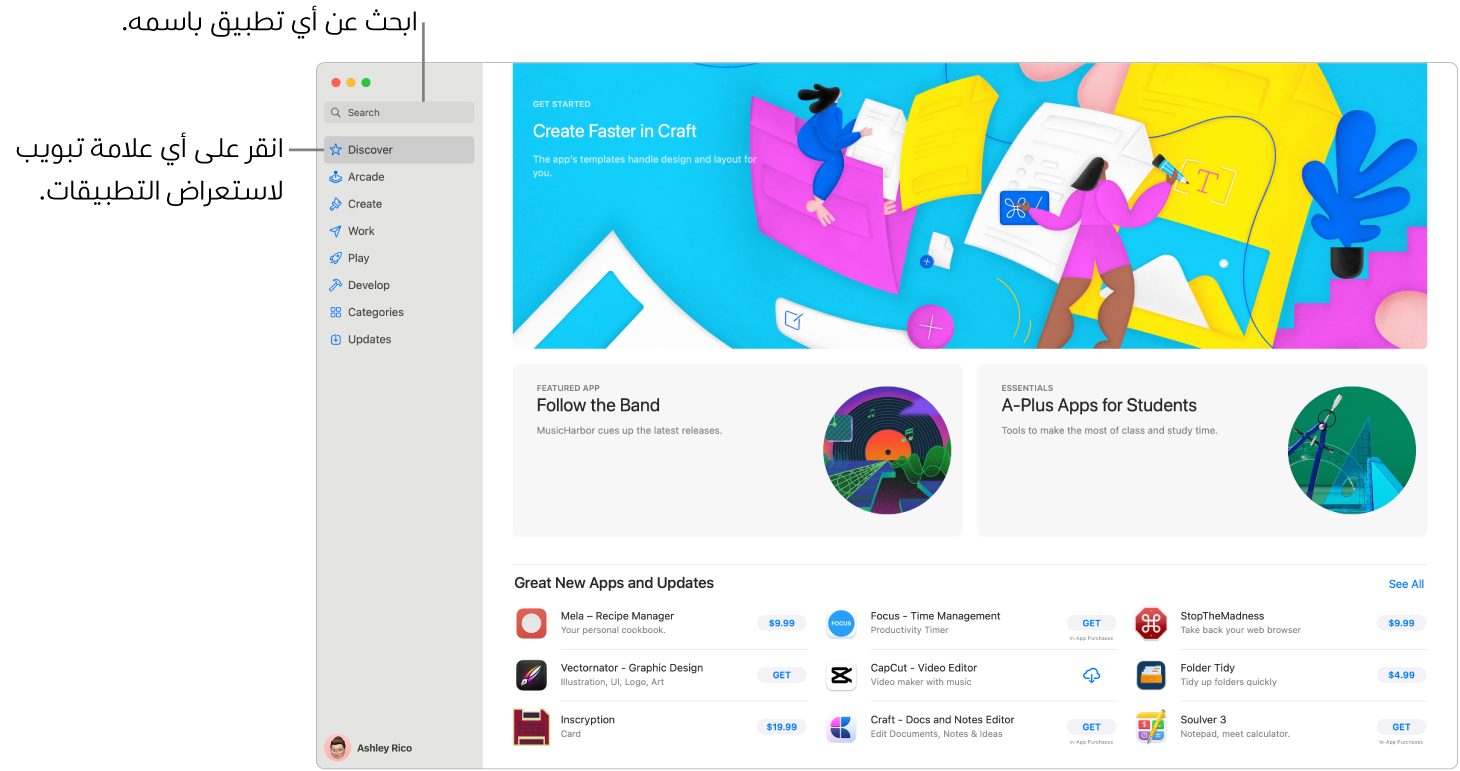
Task: Click the Updates download icon in sidebar
Action: coord(336,339)
